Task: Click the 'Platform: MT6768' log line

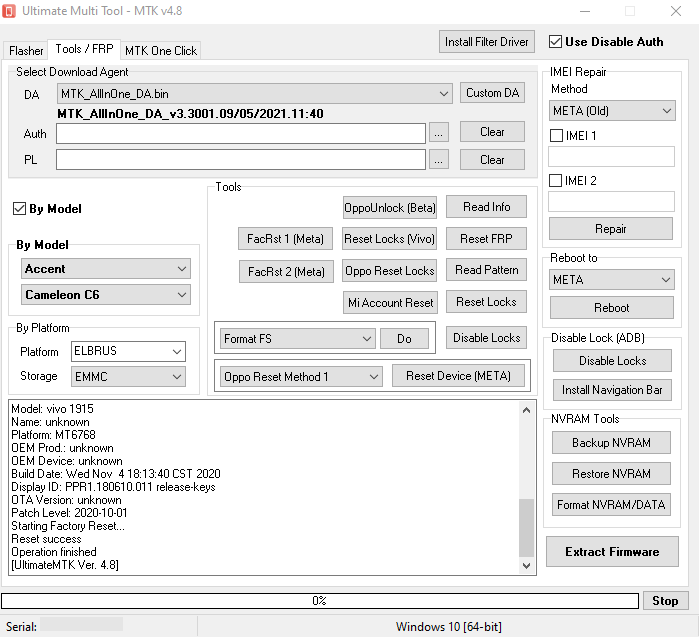Action: point(53,435)
